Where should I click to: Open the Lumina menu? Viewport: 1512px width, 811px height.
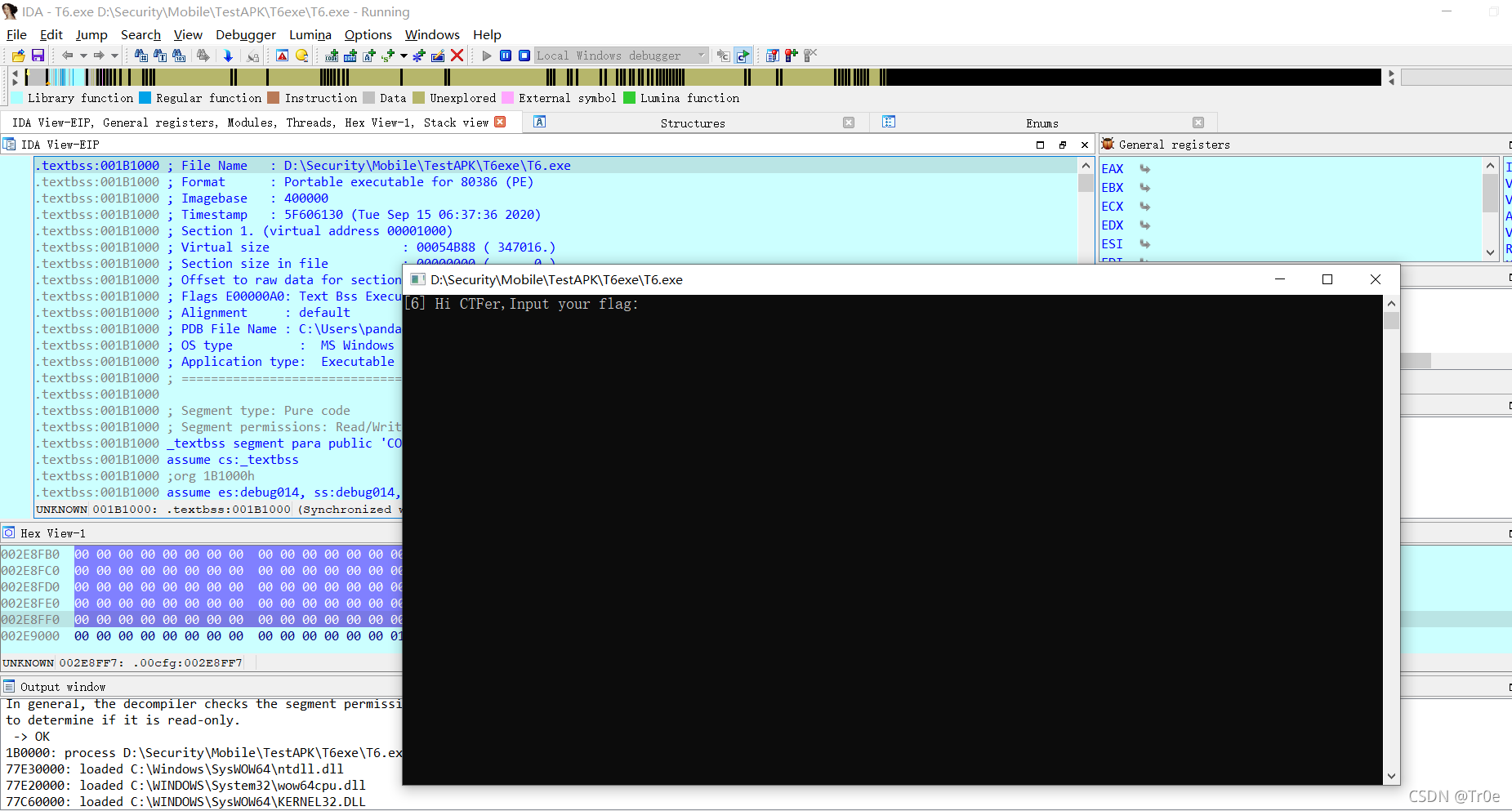[310, 34]
